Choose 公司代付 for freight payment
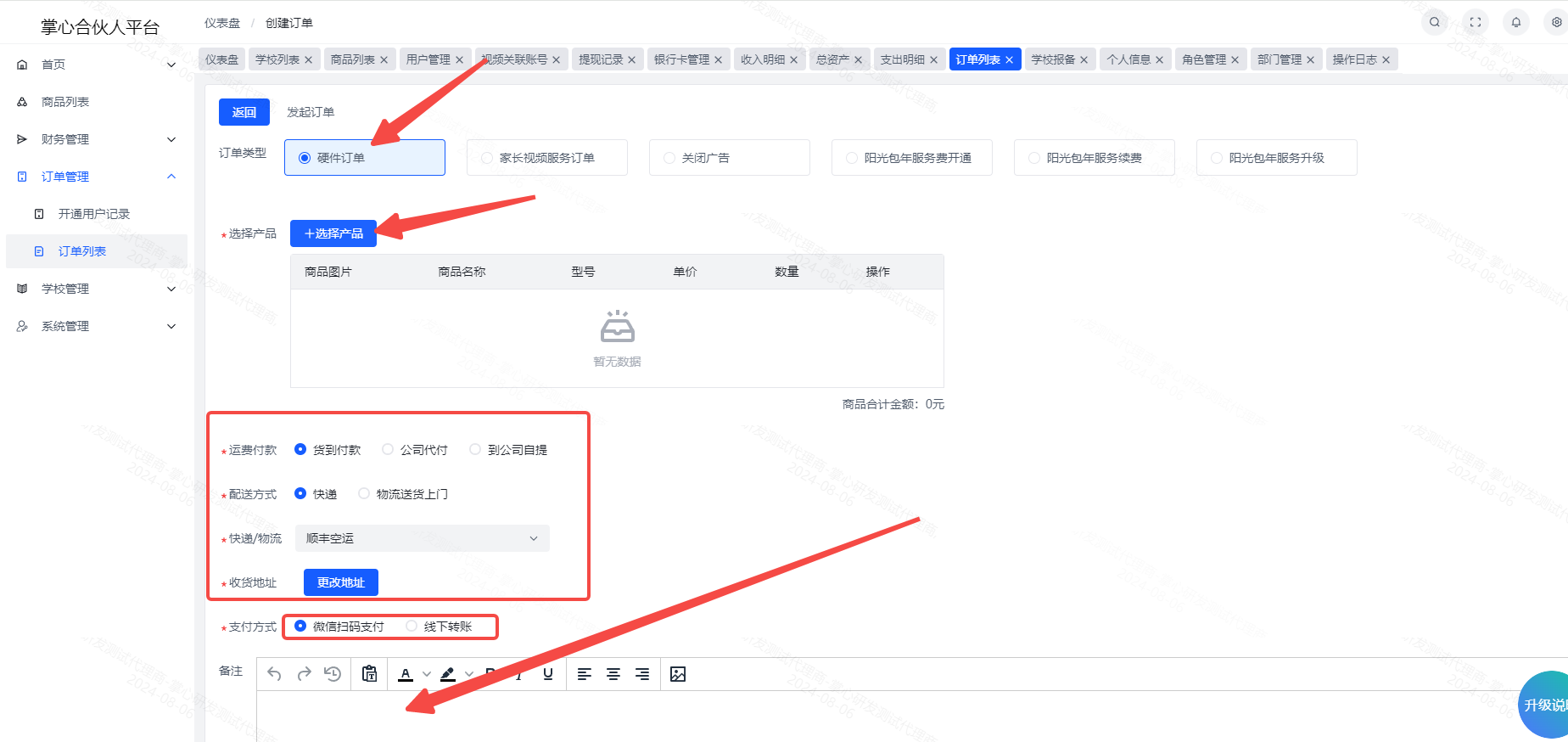The height and width of the screenshot is (742, 1568). coord(415,450)
